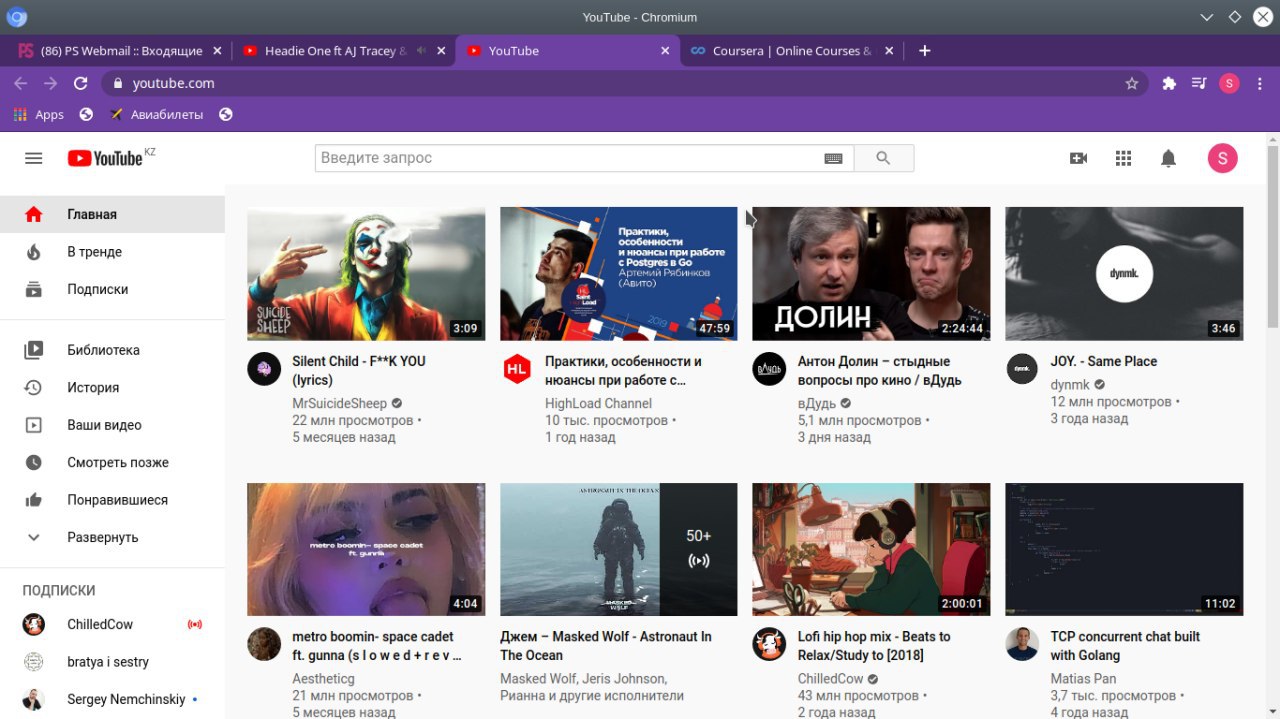
Task: Switch to Coursera Online Courses tab
Action: (x=791, y=51)
